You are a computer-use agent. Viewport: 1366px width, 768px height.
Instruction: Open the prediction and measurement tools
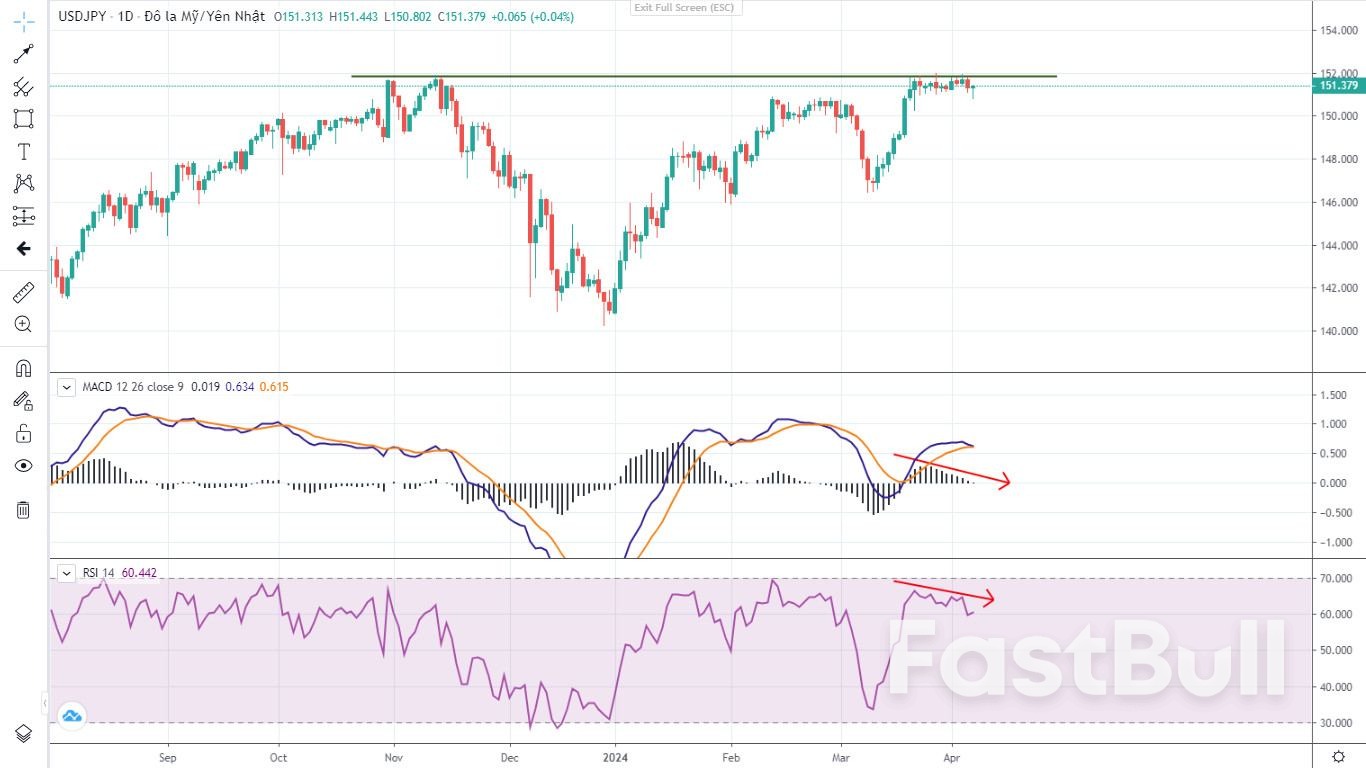pos(23,216)
